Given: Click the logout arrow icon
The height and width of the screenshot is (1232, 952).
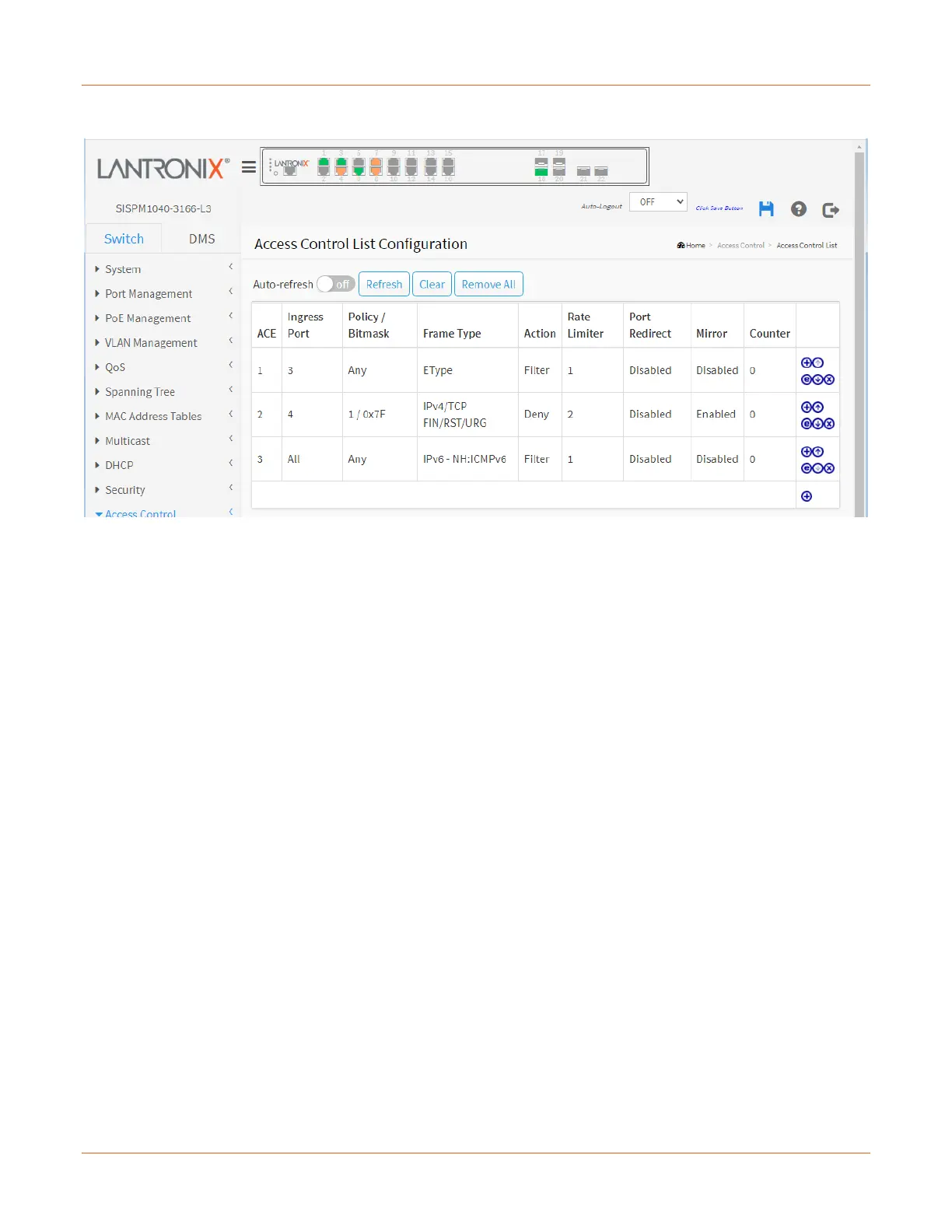Looking at the screenshot, I should 831,209.
